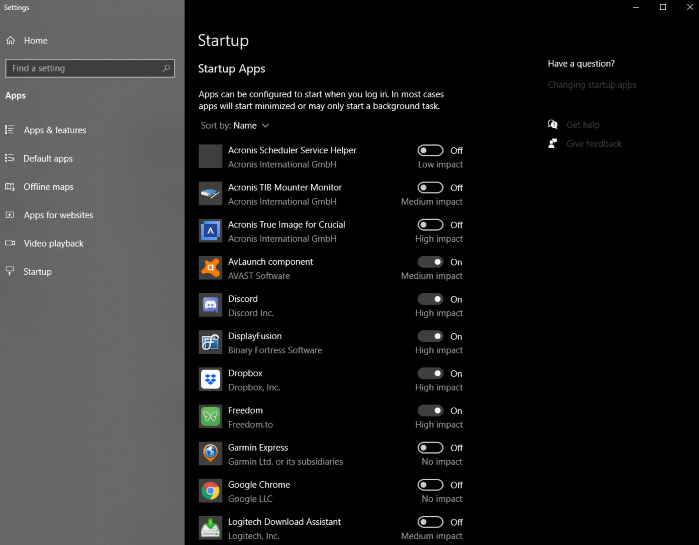Viewport: 699px width, 545px height.
Task: Click the Startup sidebar icon
Action: pyautogui.click(x=10, y=271)
